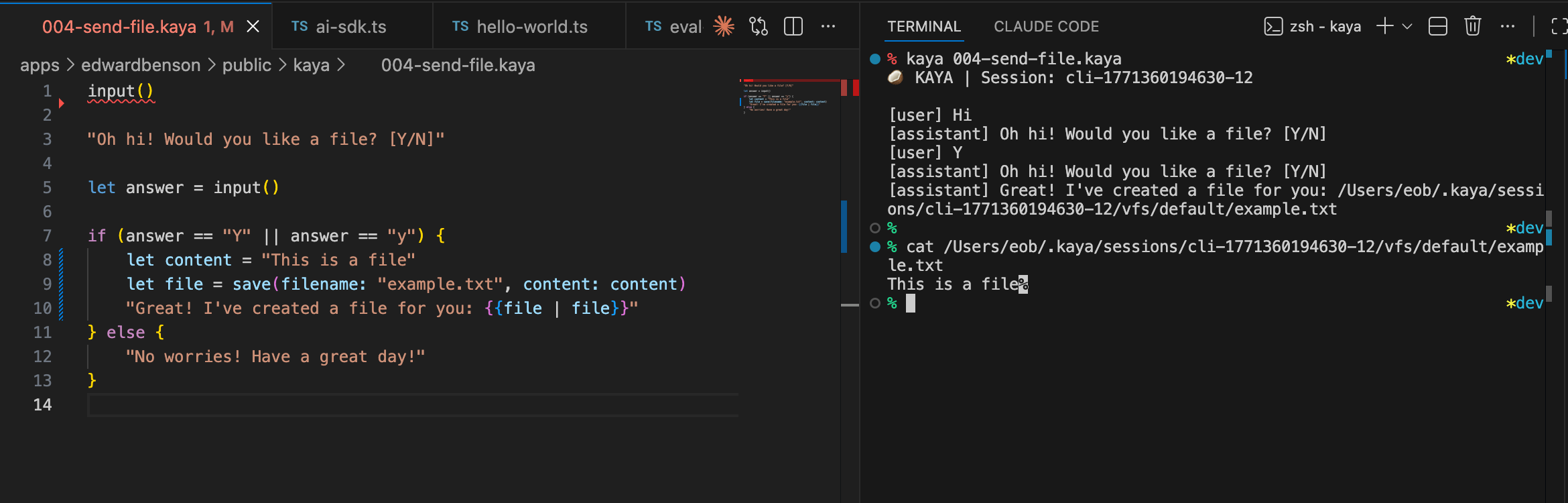Open terminal panel's More Actions ellipsis

(x=1508, y=27)
